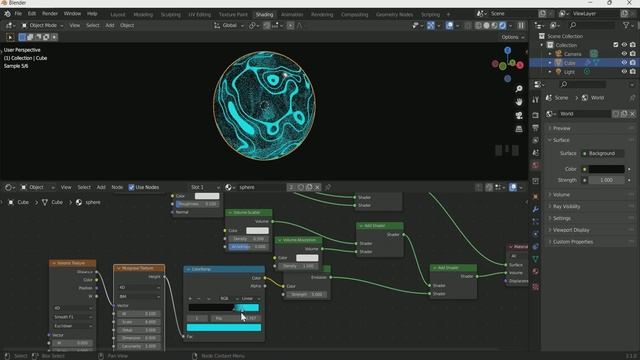
Task: Toggle the Use Nodes checkbox
Action: pyautogui.click(x=131, y=187)
